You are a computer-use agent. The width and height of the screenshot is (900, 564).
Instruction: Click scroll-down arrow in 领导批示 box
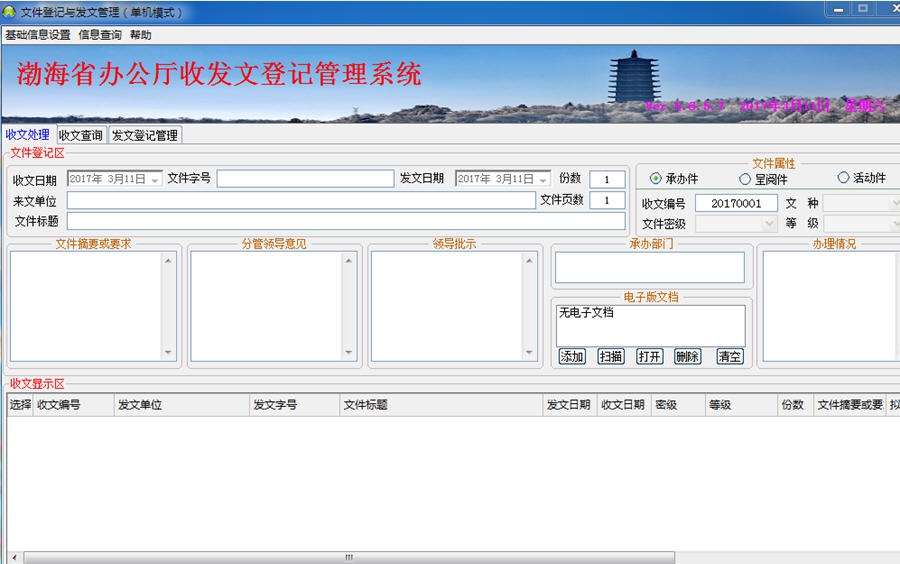pos(529,352)
